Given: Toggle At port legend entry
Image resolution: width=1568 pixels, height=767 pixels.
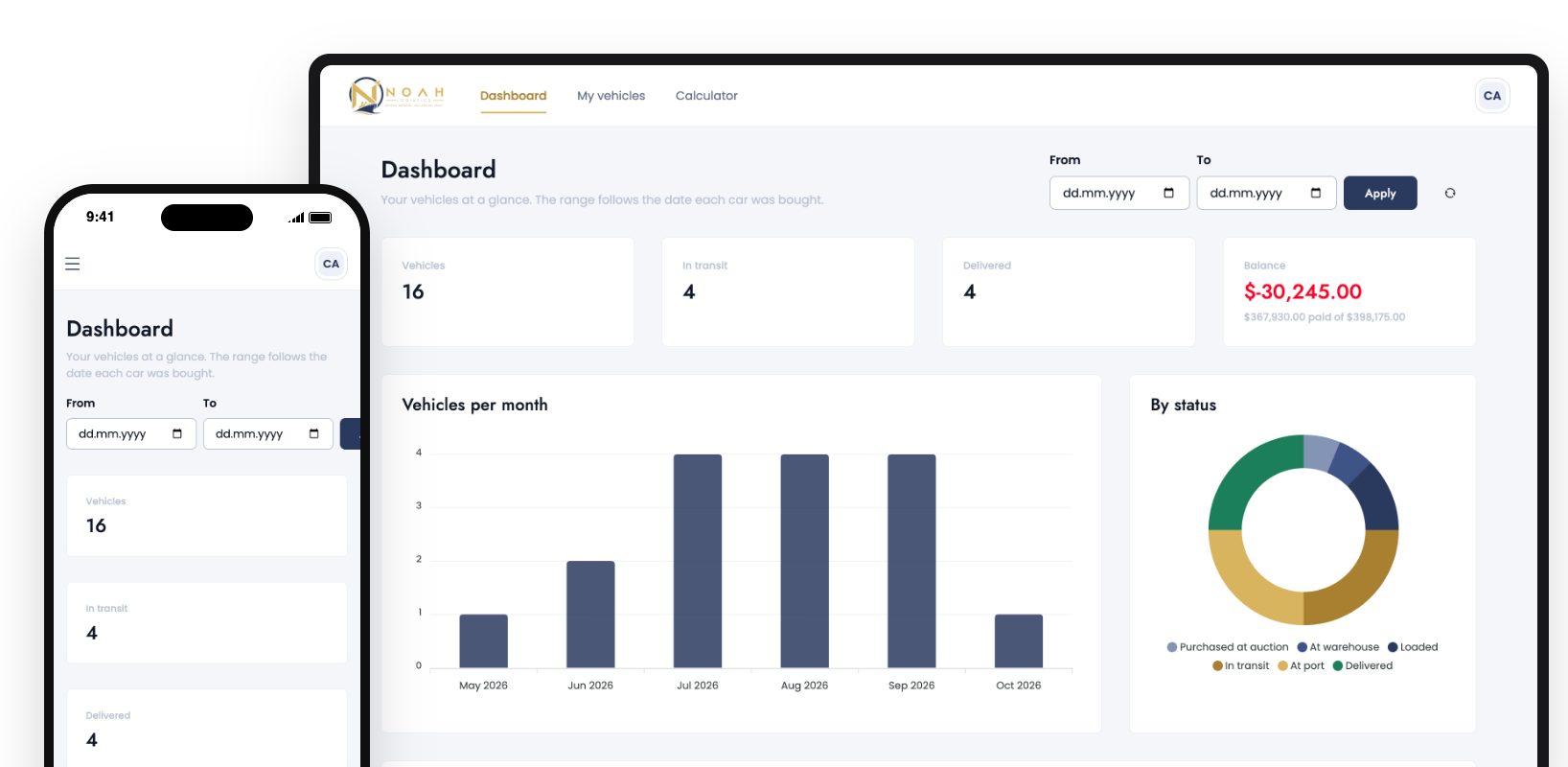Looking at the screenshot, I should click(x=1301, y=665).
